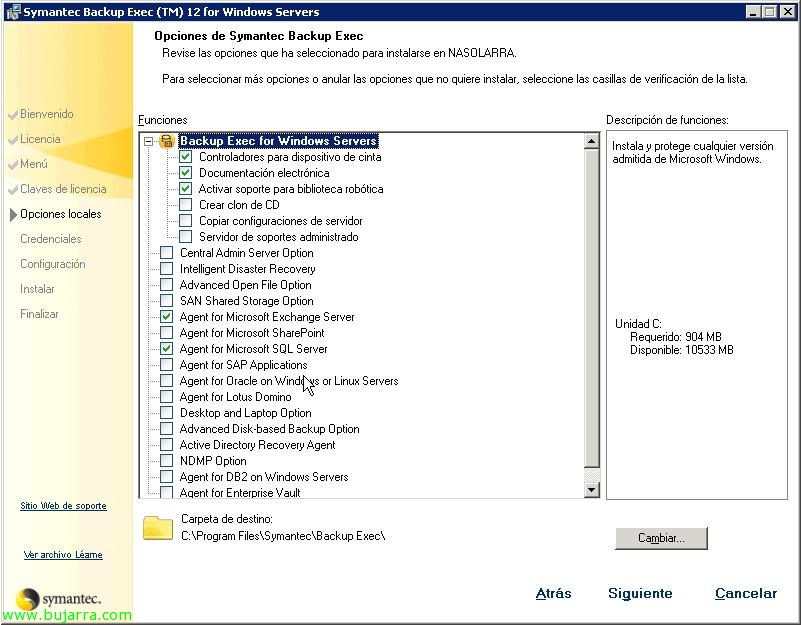This screenshot has height=625, width=801.
Task: Check Agent for Lotus Domino
Action: pos(167,397)
